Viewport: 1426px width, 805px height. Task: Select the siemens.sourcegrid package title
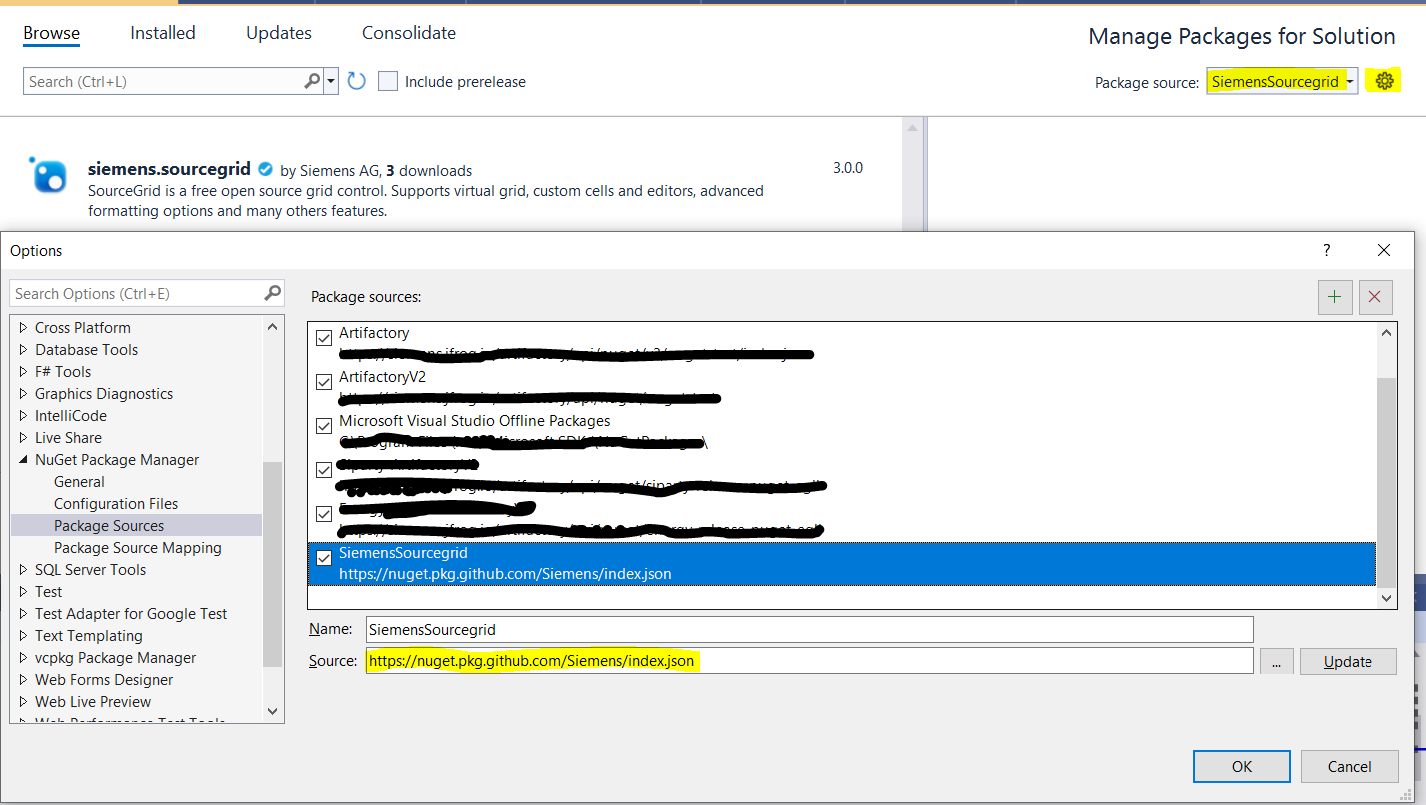click(169, 169)
